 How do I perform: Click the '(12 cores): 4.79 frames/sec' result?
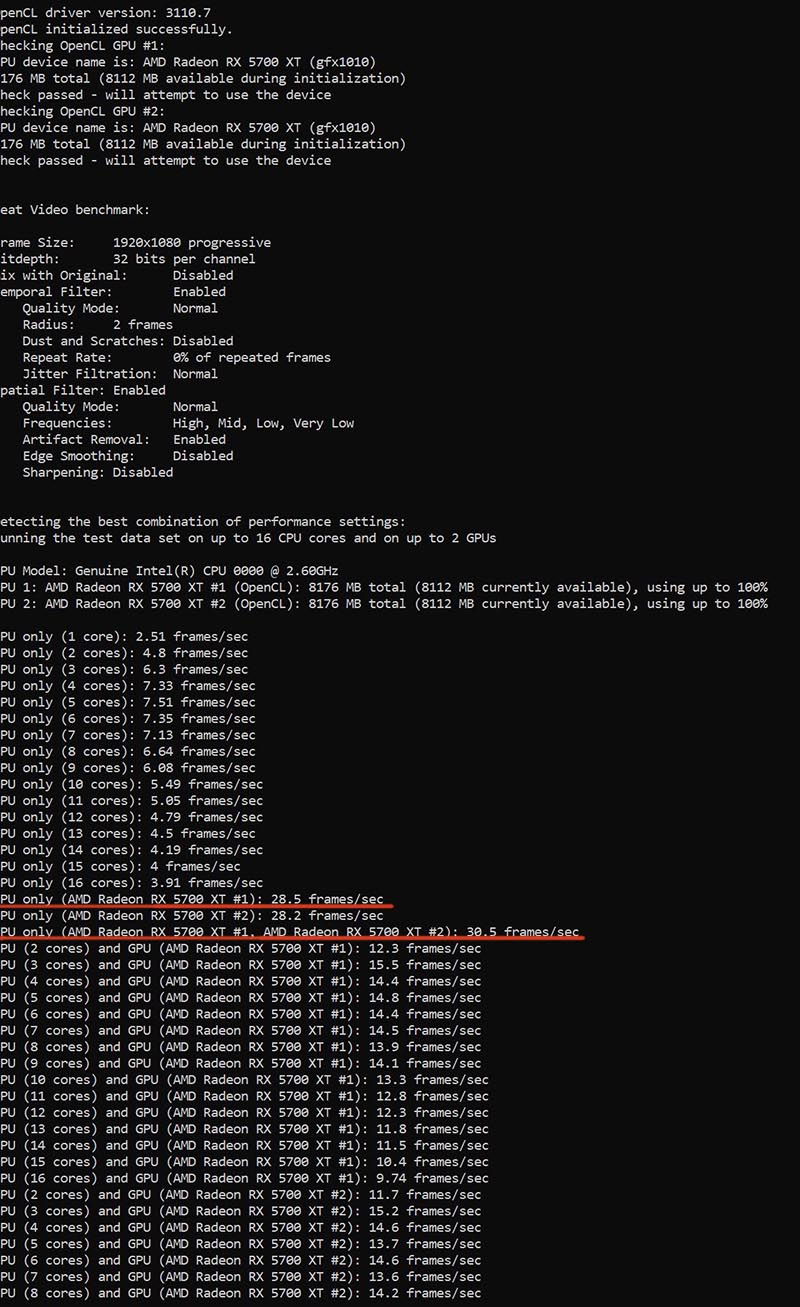[132, 817]
